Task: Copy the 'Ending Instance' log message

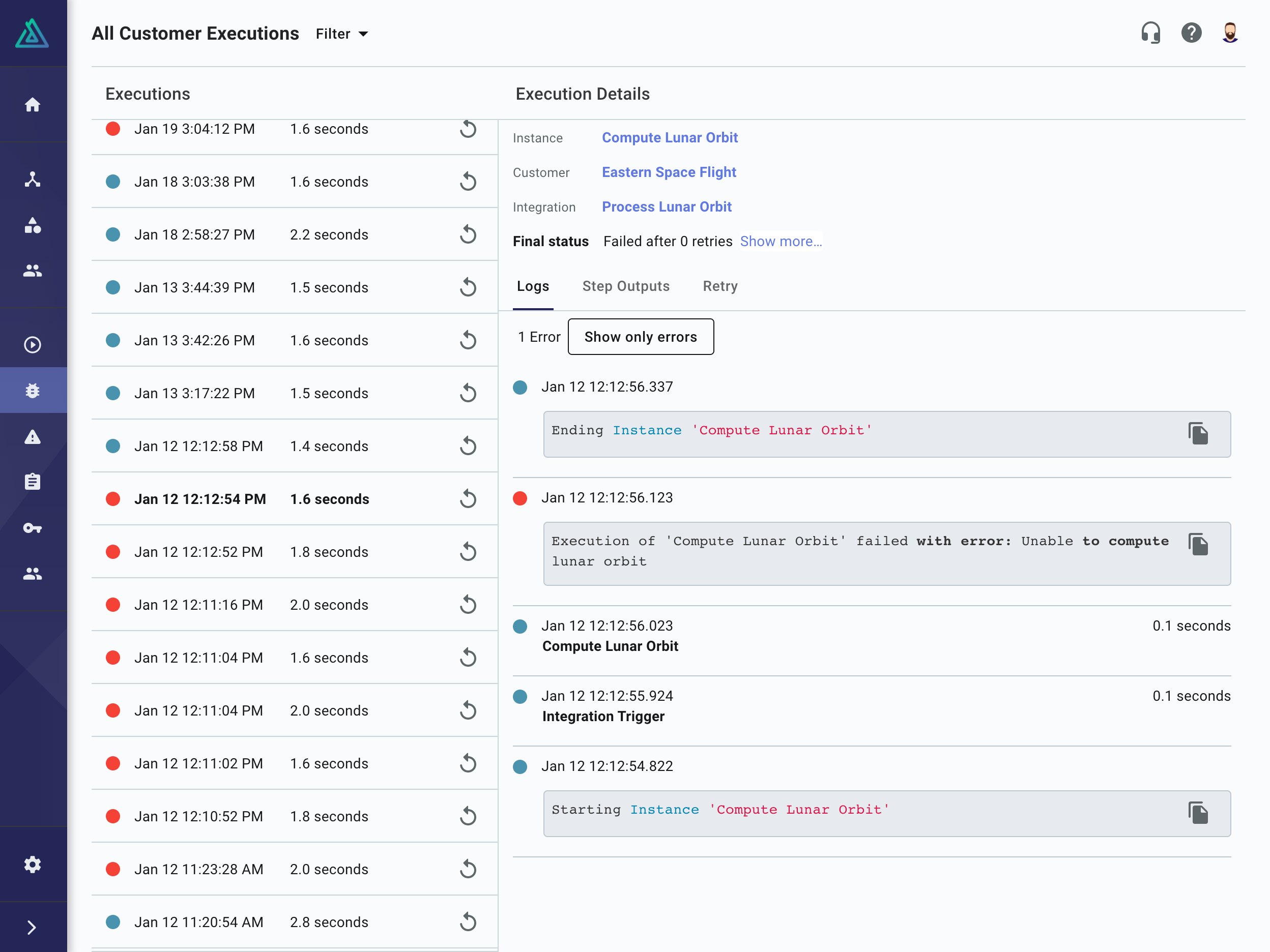Action: [x=1199, y=434]
